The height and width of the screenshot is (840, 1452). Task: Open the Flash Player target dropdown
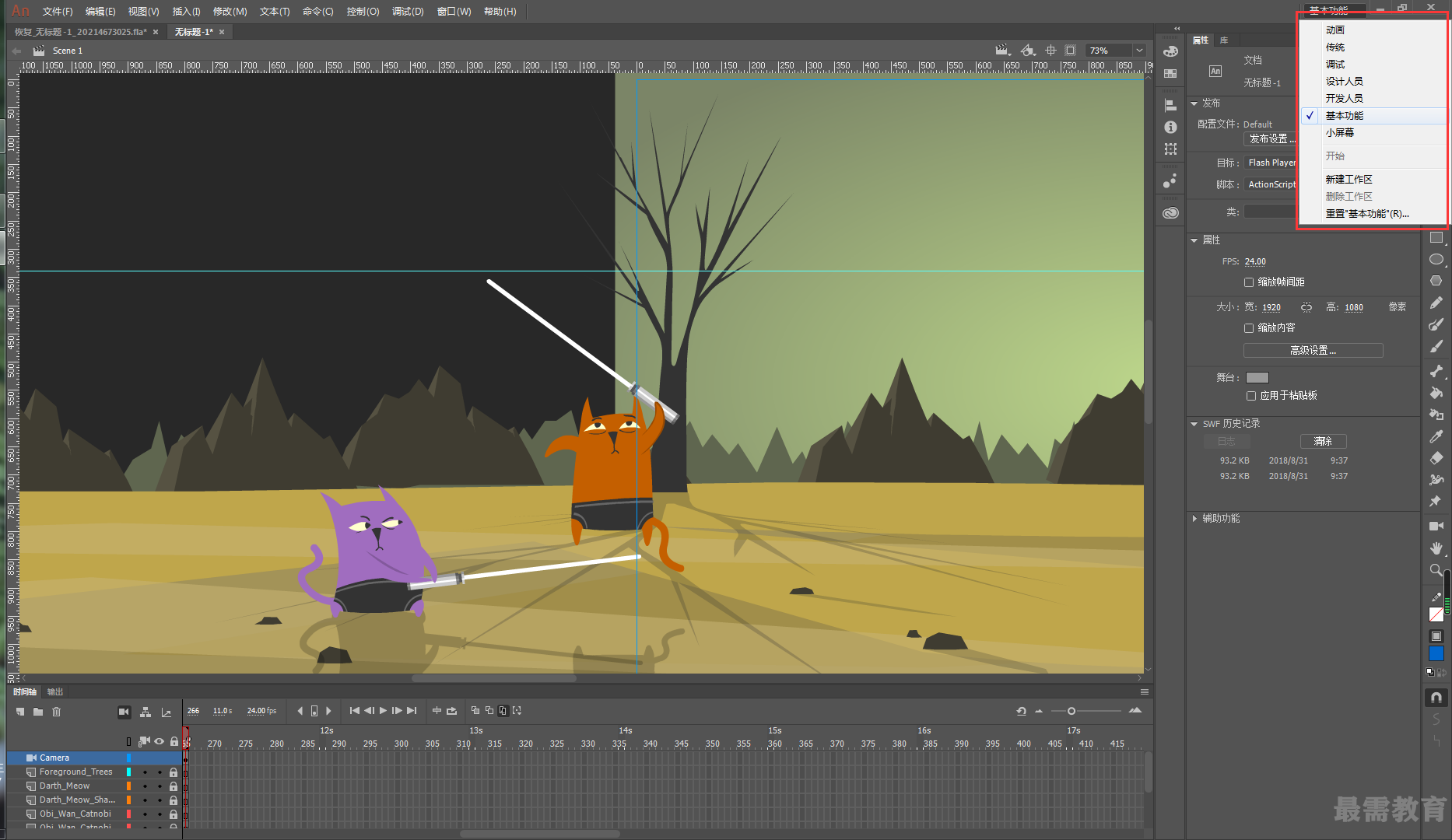tap(1271, 163)
